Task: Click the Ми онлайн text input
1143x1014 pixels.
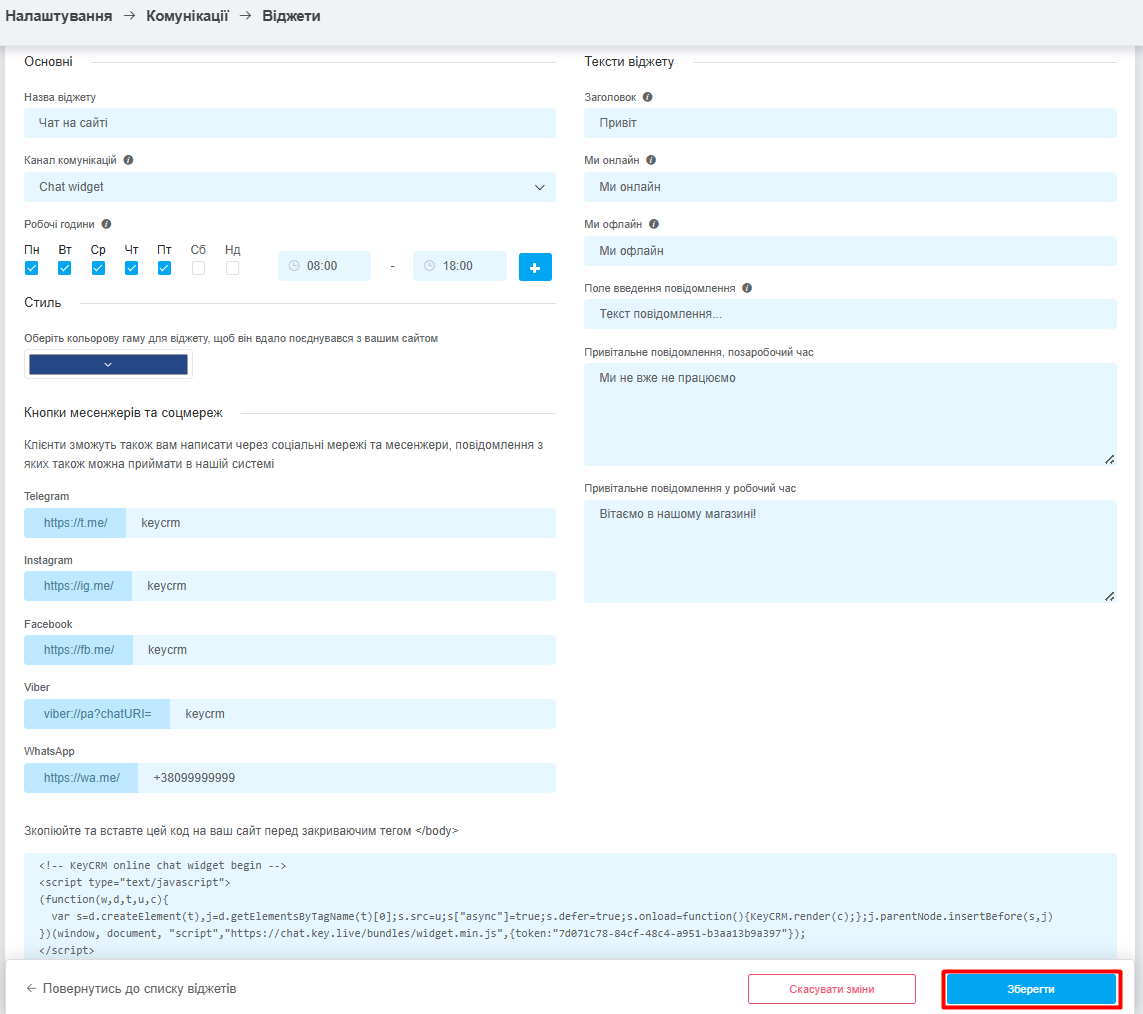Action: 850,187
